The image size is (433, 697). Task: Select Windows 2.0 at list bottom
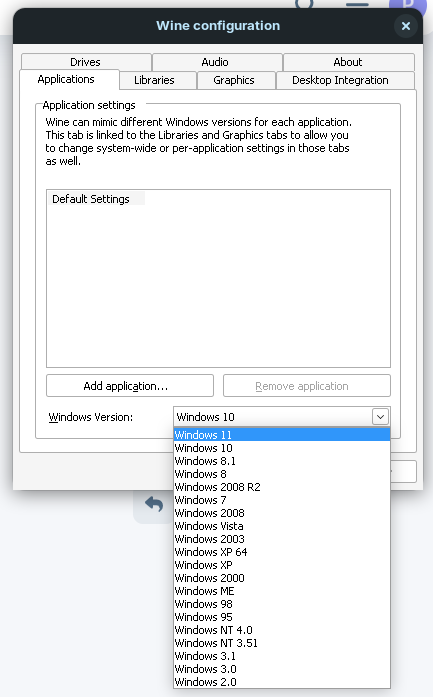pyautogui.click(x=282, y=682)
